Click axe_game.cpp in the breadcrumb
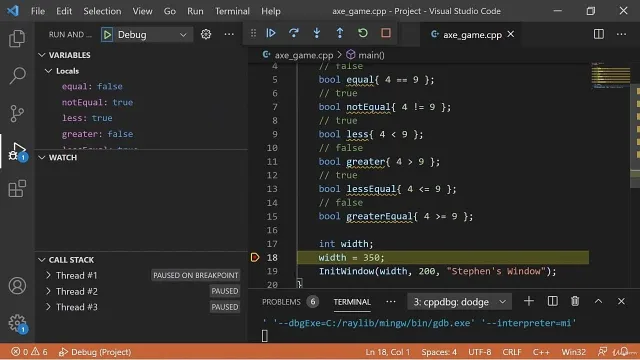Image resolution: width=640 pixels, height=360 pixels. [x=304, y=55]
